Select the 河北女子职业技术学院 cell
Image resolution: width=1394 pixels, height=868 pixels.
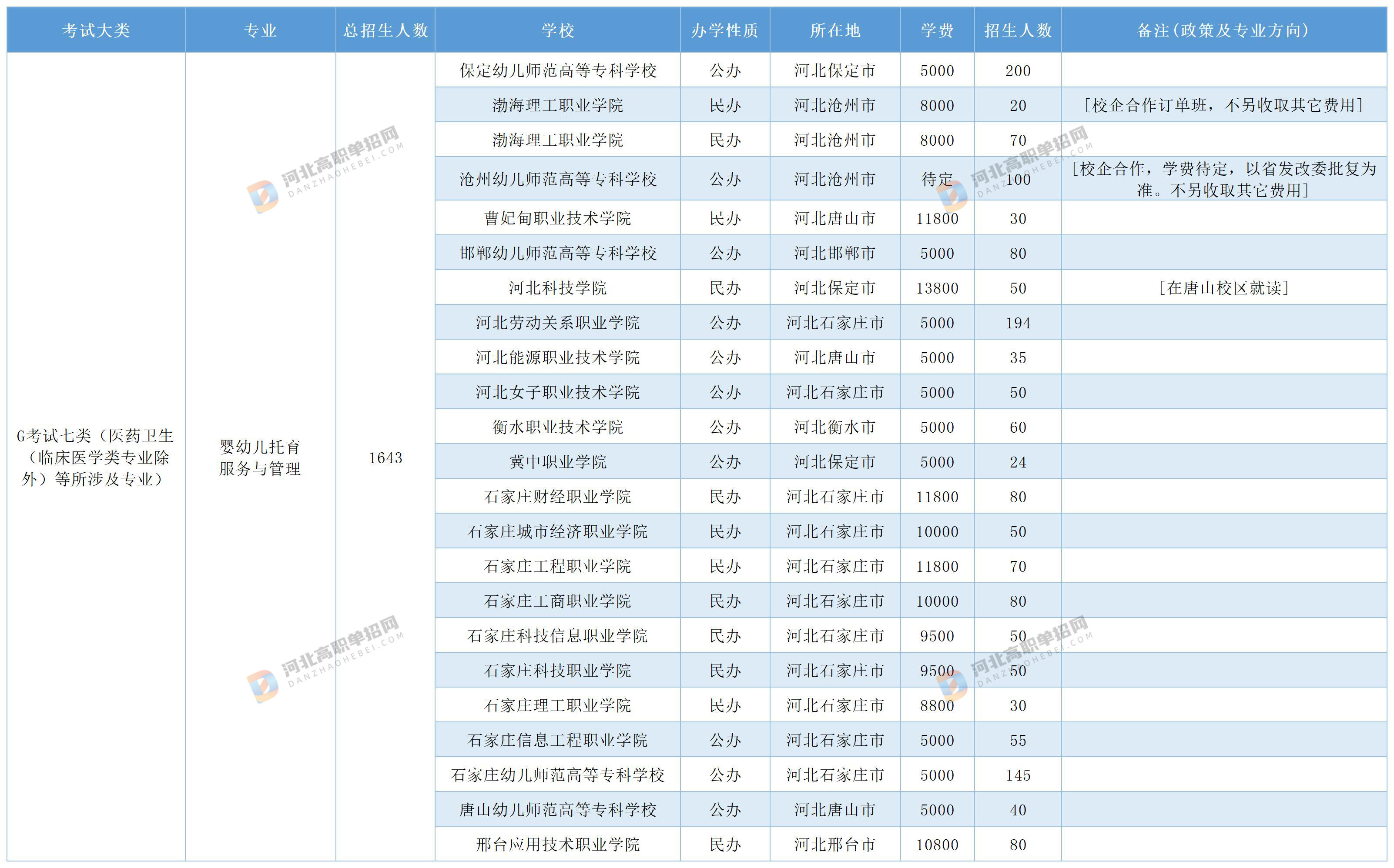558,391
